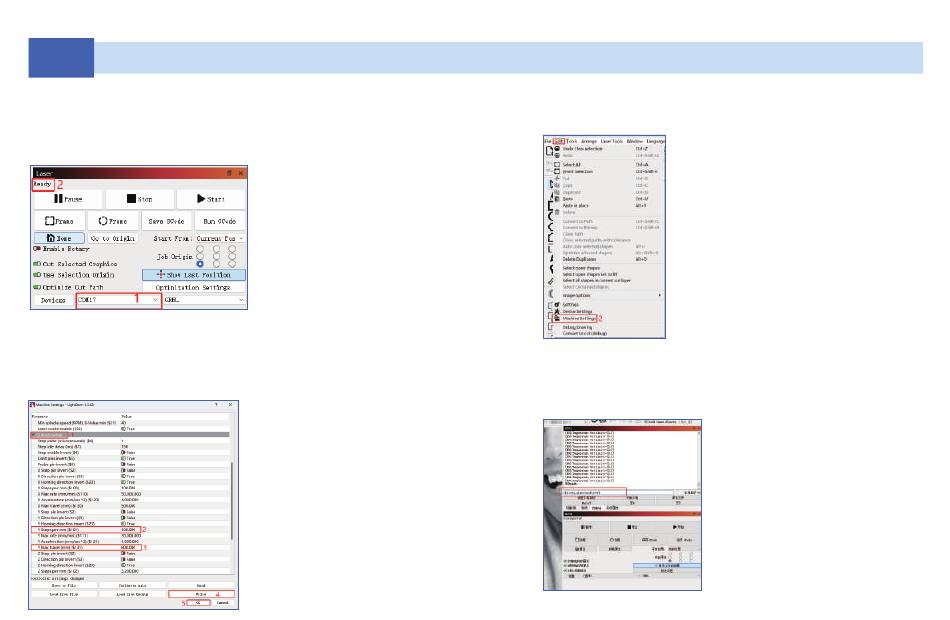950x620 pixels.
Task: Open the GRBL device dropdown
Action: coord(204,300)
